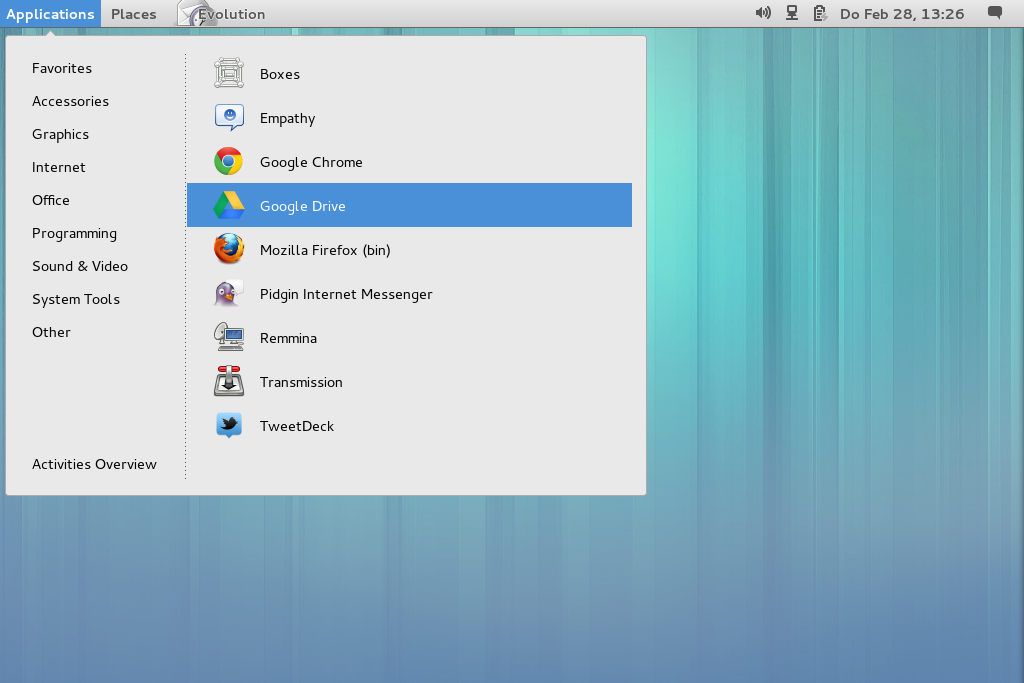Image resolution: width=1024 pixels, height=683 pixels.
Task: Click the 'TweetDeck' text label
Action: coord(296,426)
